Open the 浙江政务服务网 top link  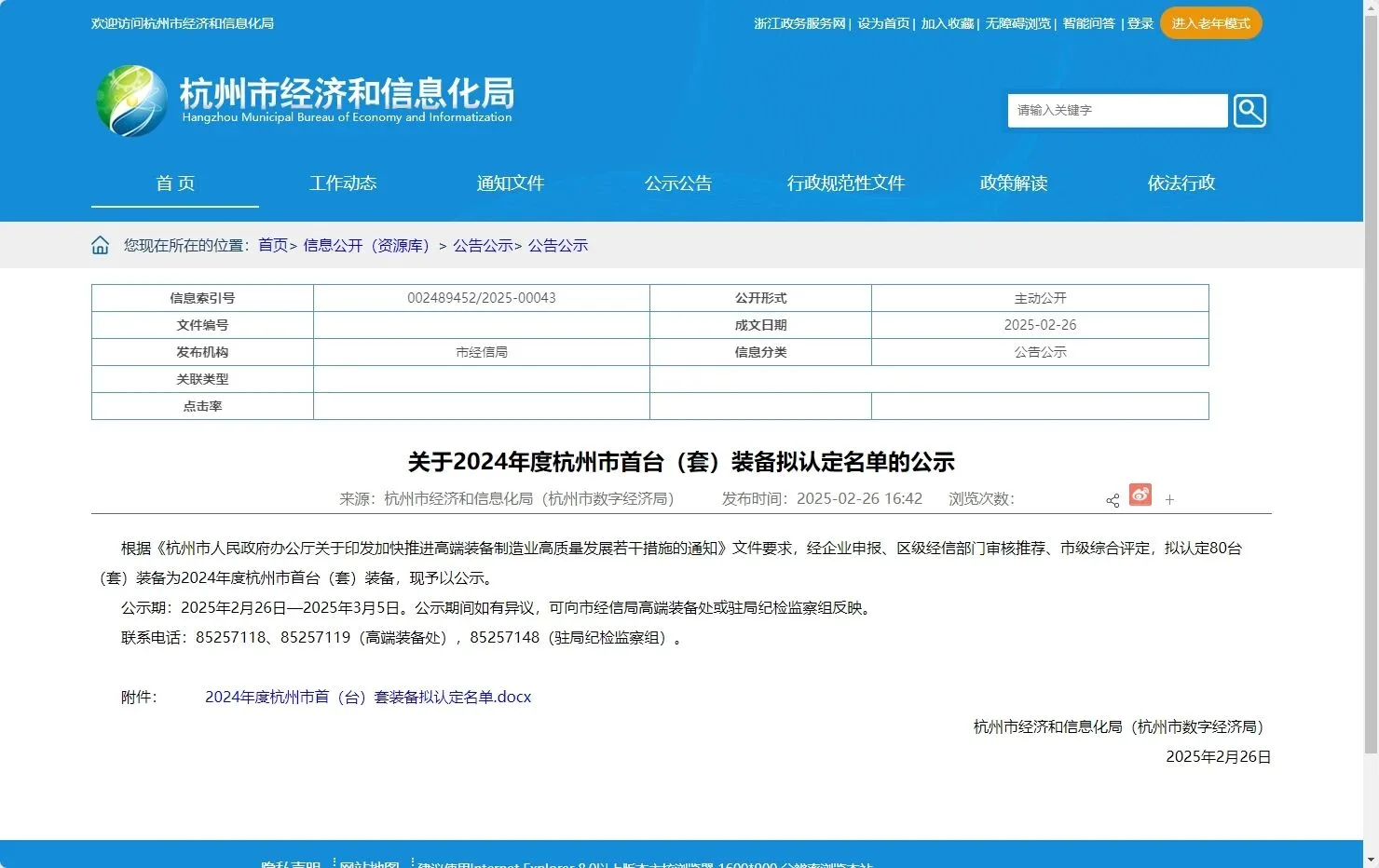(x=799, y=23)
